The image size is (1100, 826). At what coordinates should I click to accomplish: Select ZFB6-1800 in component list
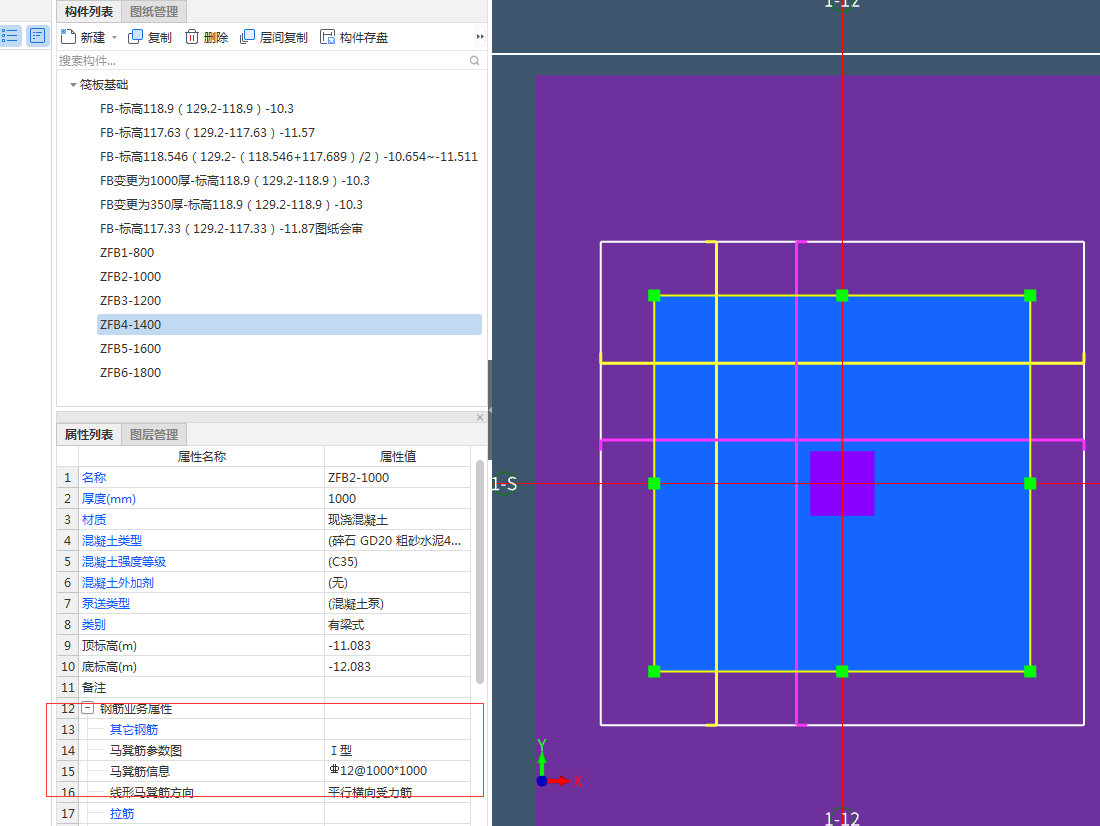[x=130, y=373]
